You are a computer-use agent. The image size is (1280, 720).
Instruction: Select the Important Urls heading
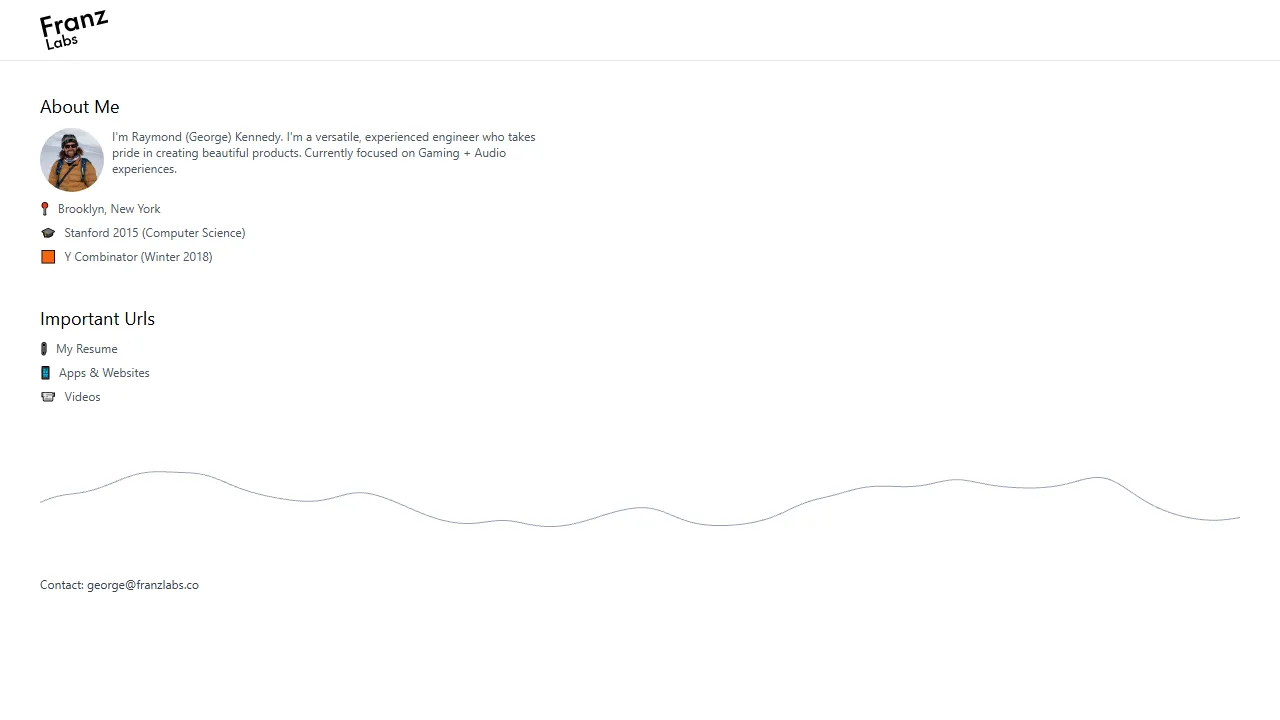pos(97,318)
